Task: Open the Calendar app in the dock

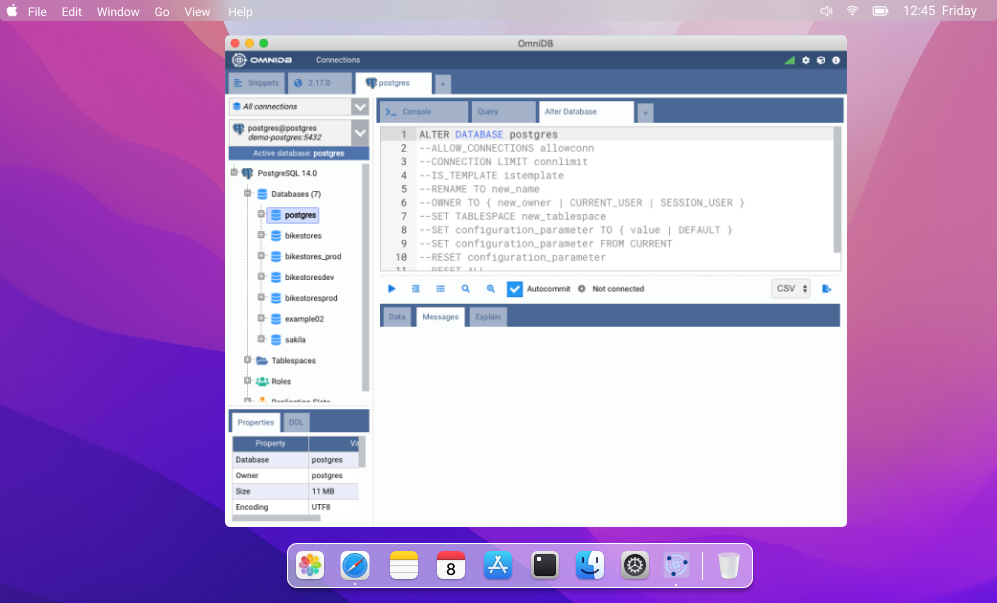Action: tap(451, 565)
